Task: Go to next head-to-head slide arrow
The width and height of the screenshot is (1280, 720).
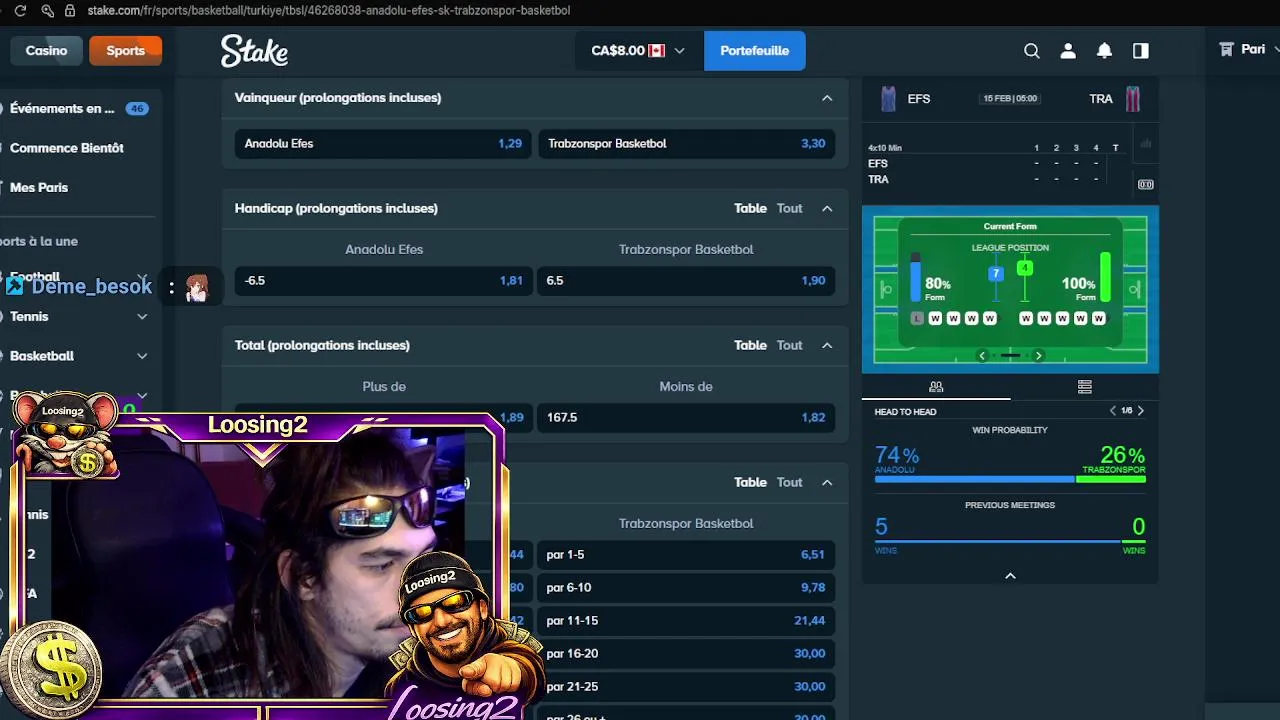Action: [x=1140, y=411]
